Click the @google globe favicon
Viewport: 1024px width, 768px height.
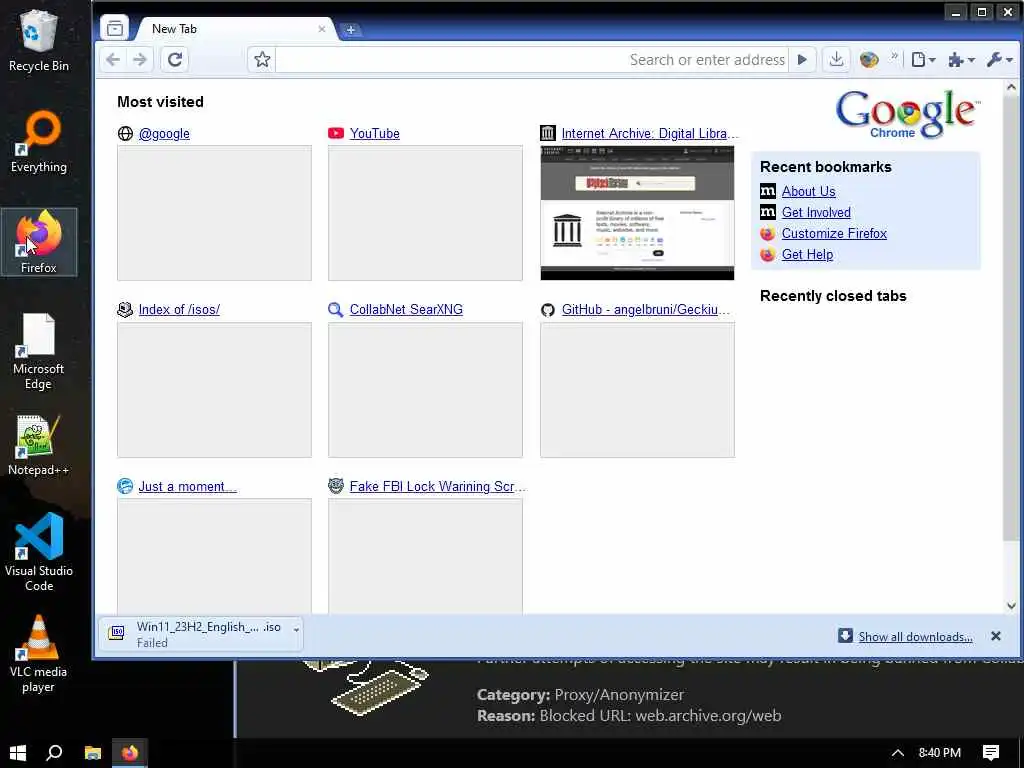click(x=125, y=133)
